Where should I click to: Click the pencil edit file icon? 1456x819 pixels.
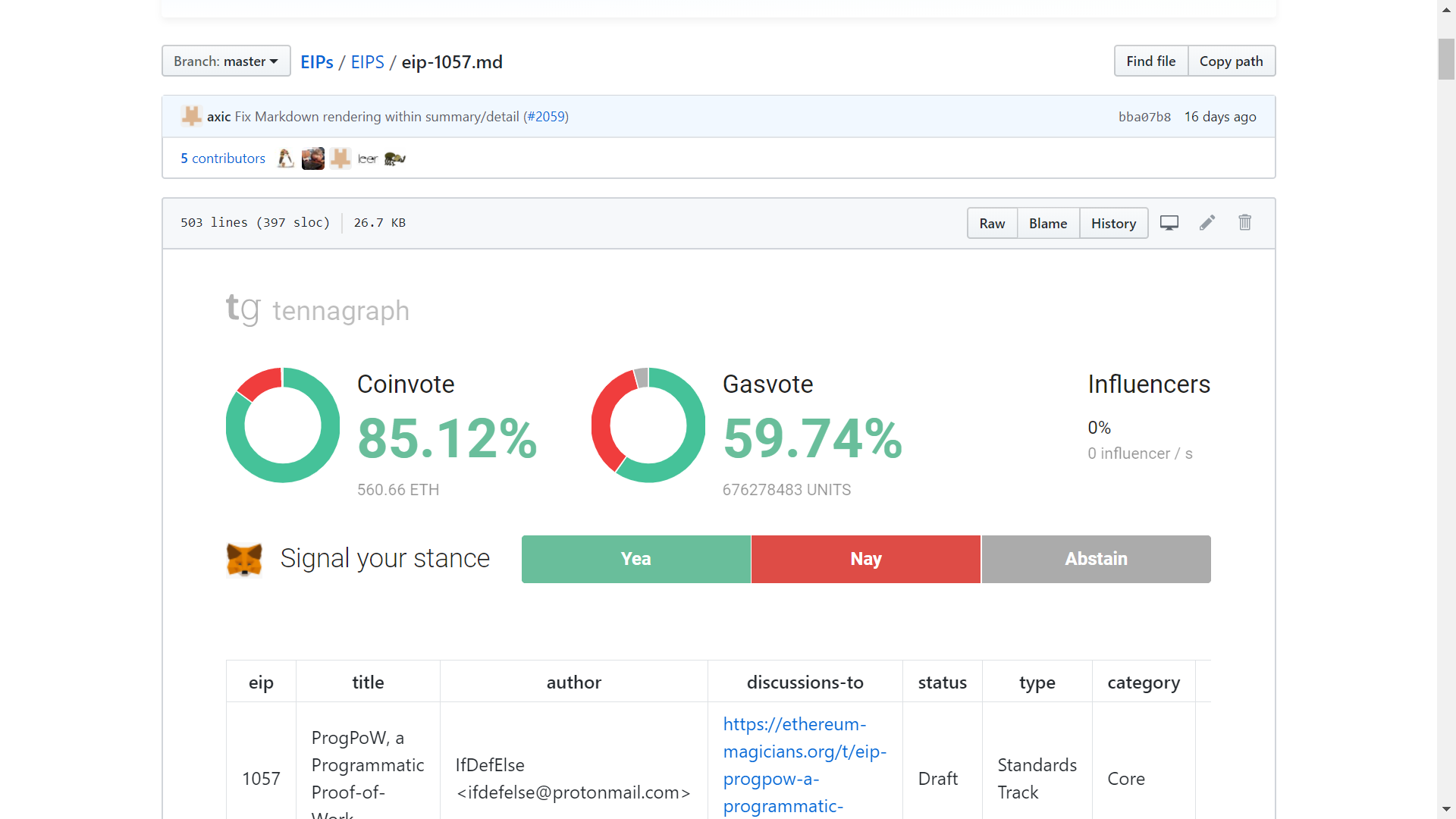[1207, 223]
